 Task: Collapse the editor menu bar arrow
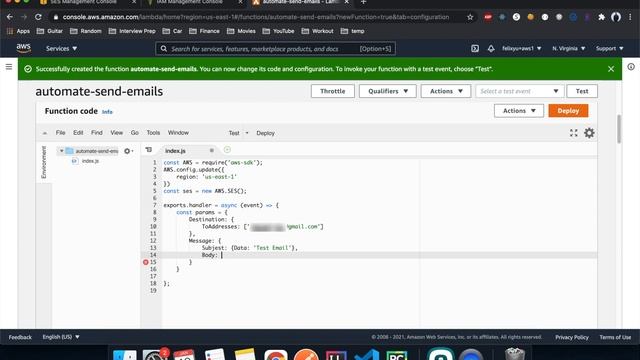(44, 133)
